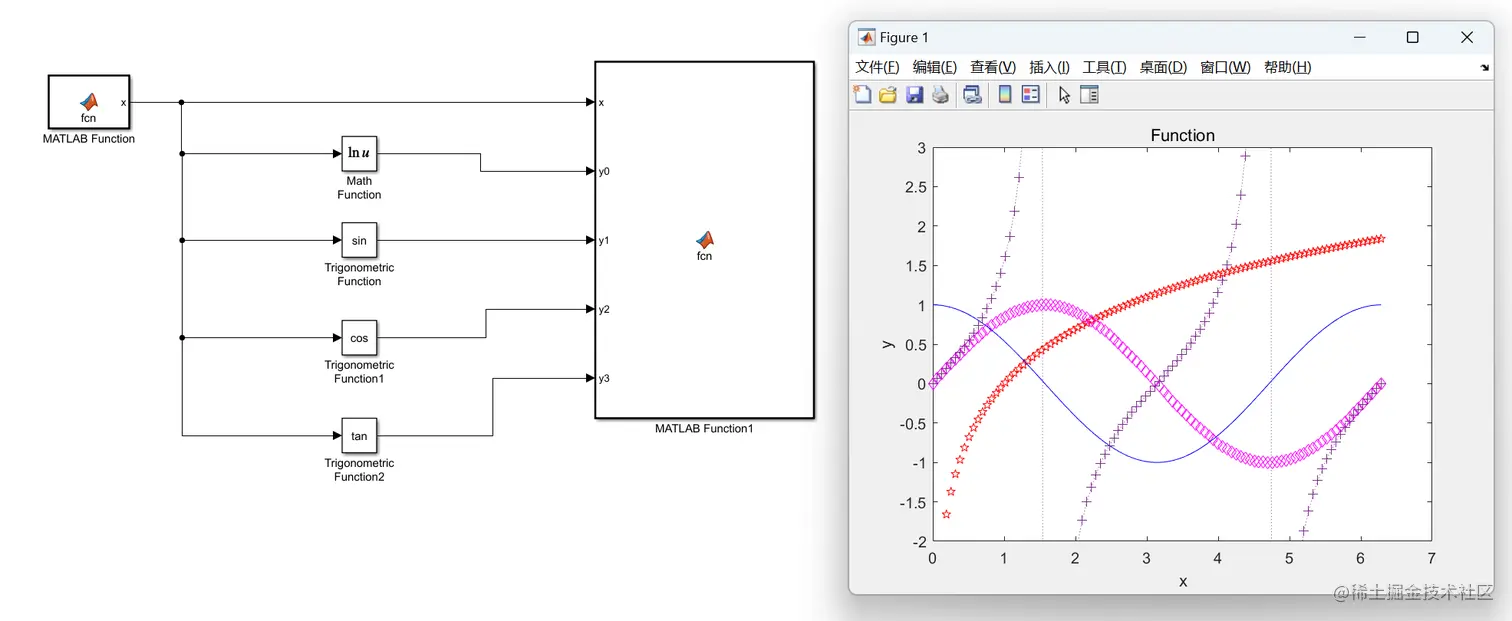Open the 帮助(H) menu

pos(1287,67)
